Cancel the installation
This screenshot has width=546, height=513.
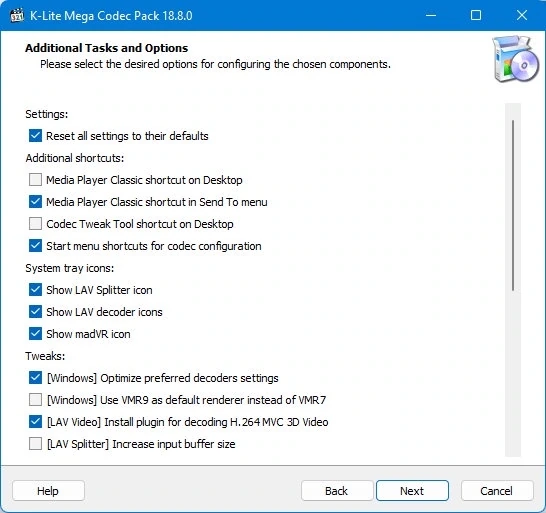pyautogui.click(x=497, y=491)
